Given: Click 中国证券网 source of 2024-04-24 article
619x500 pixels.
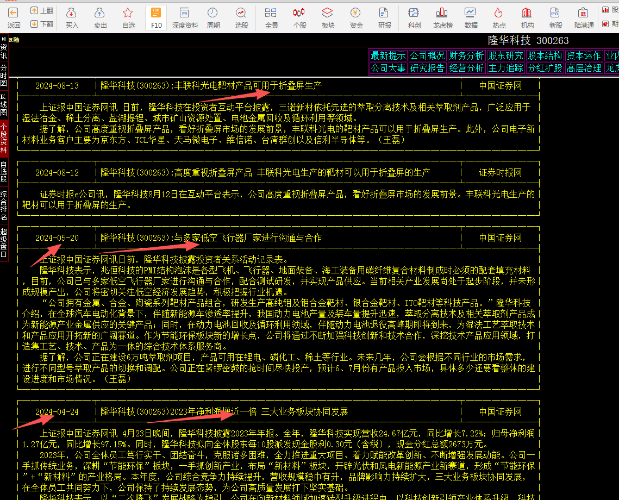Looking at the screenshot, I should 500,412.
